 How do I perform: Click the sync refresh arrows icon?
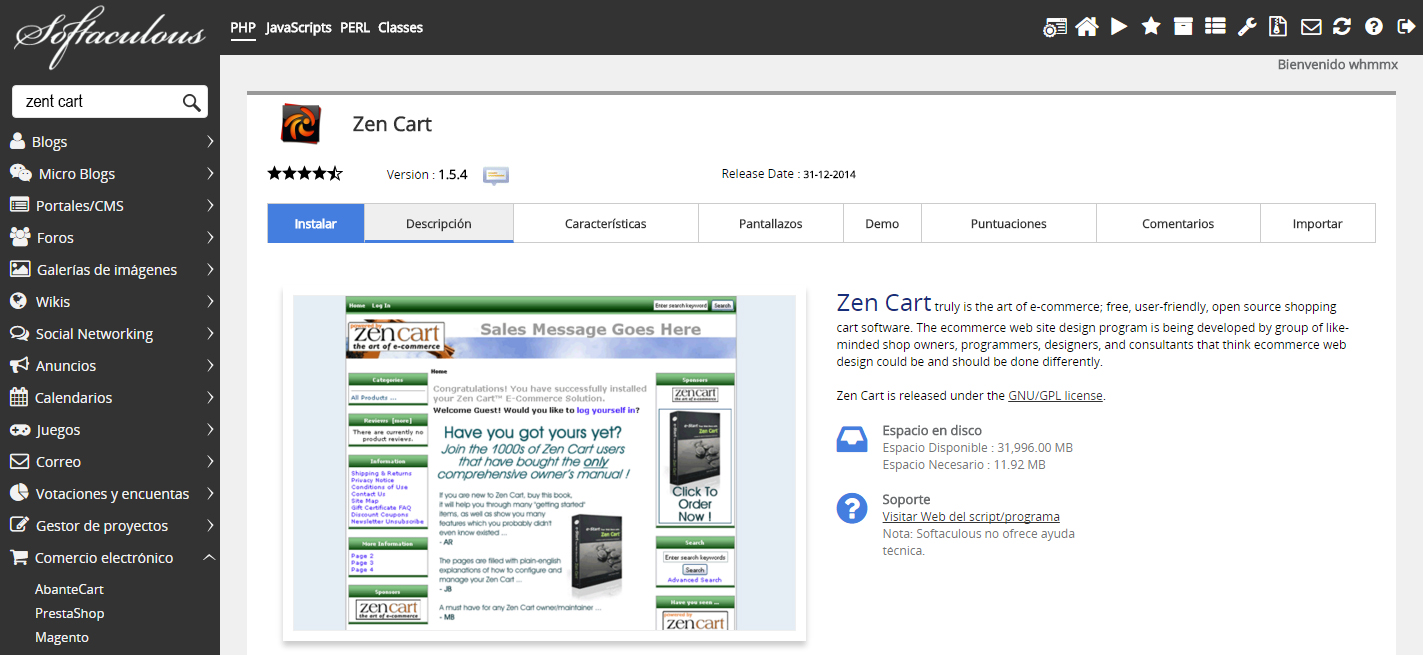tap(1342, 27)
